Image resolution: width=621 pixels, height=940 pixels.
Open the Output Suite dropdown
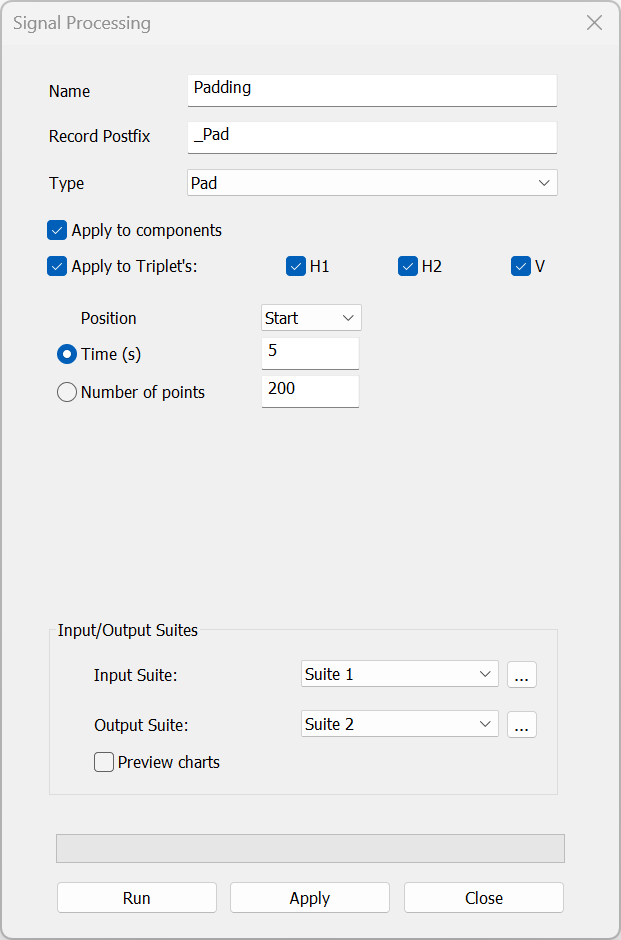click(x=399, y=724)
